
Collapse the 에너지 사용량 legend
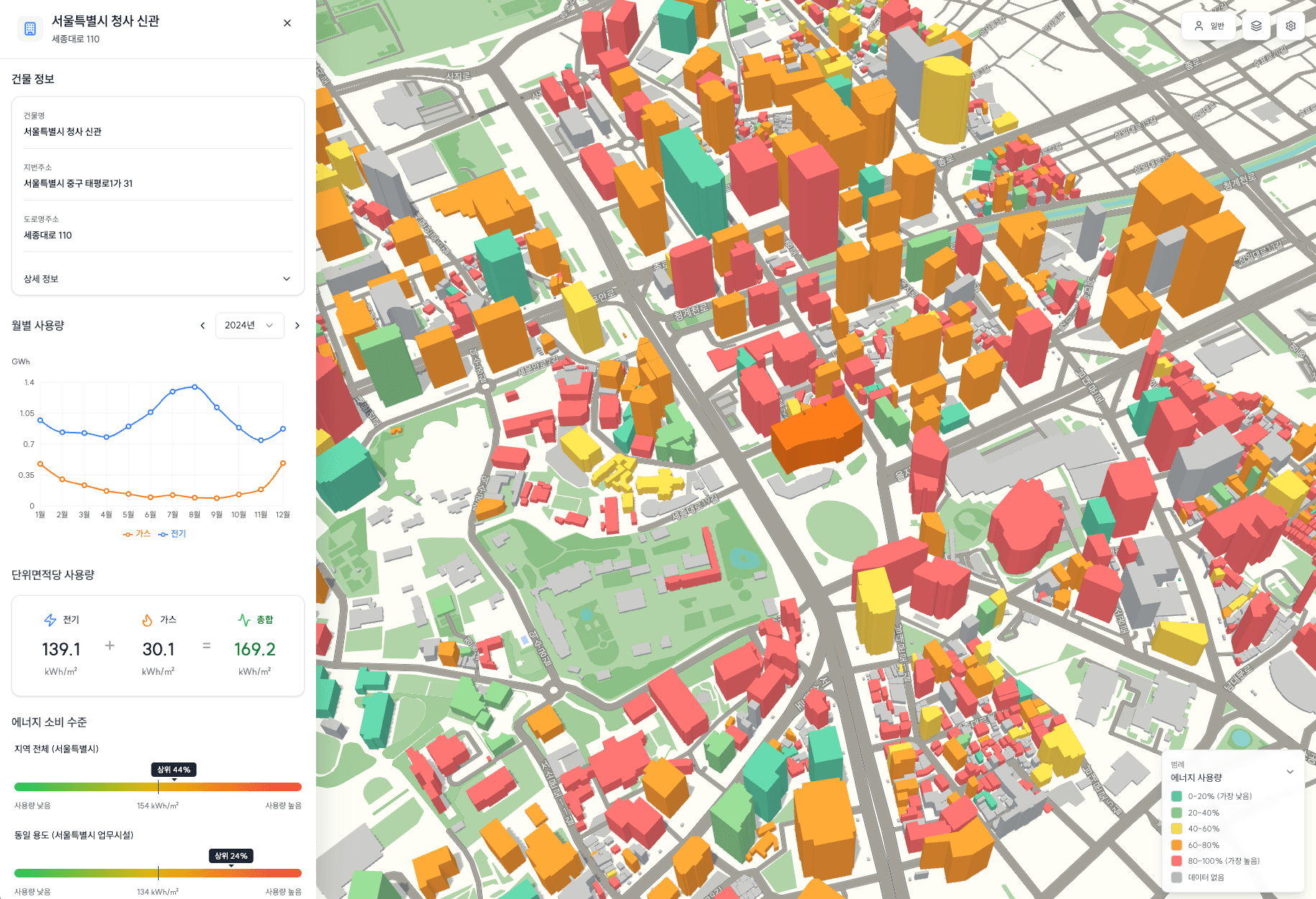click(x=1291, y=771)
